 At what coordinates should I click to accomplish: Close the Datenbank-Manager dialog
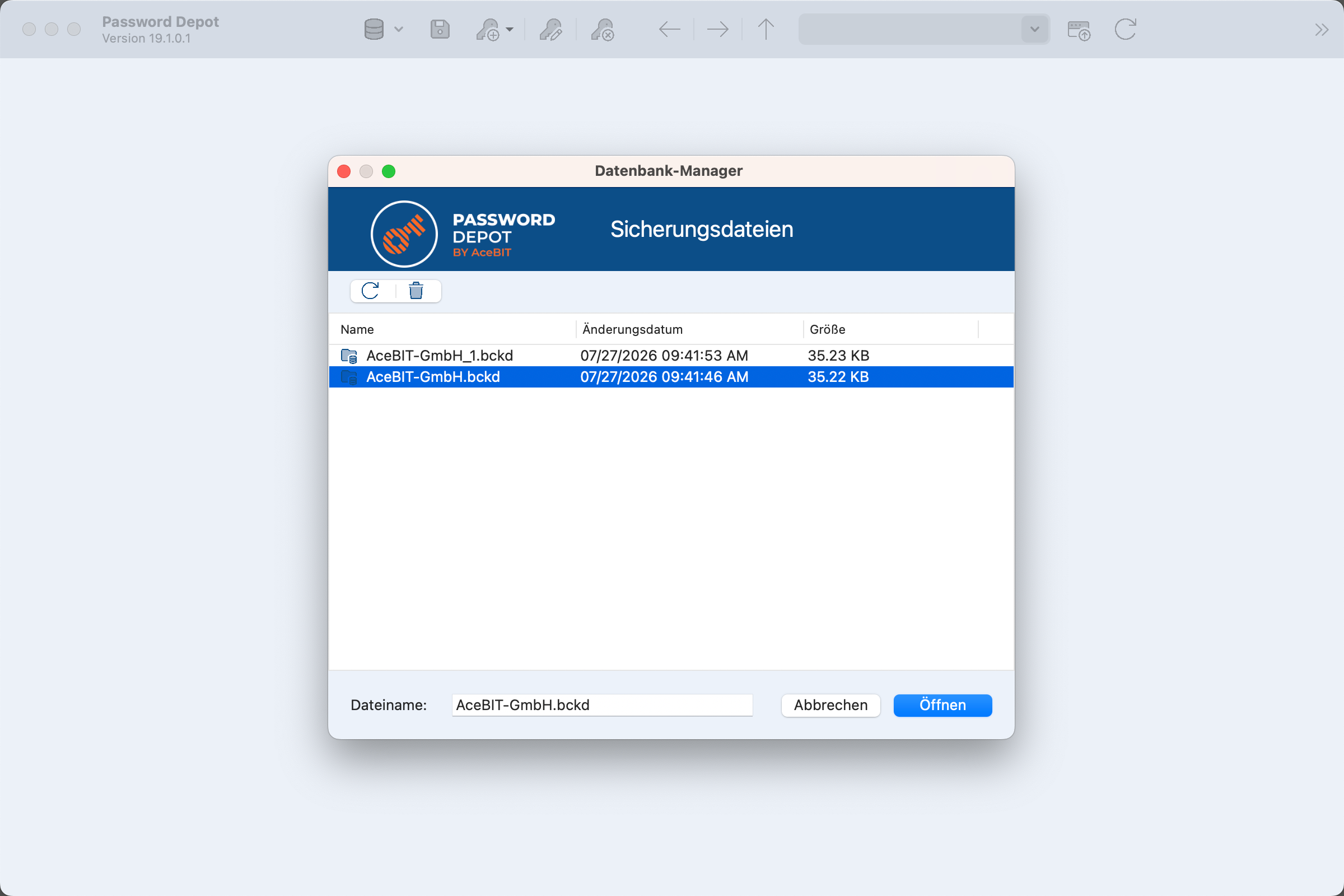click(x=344, y=171)
